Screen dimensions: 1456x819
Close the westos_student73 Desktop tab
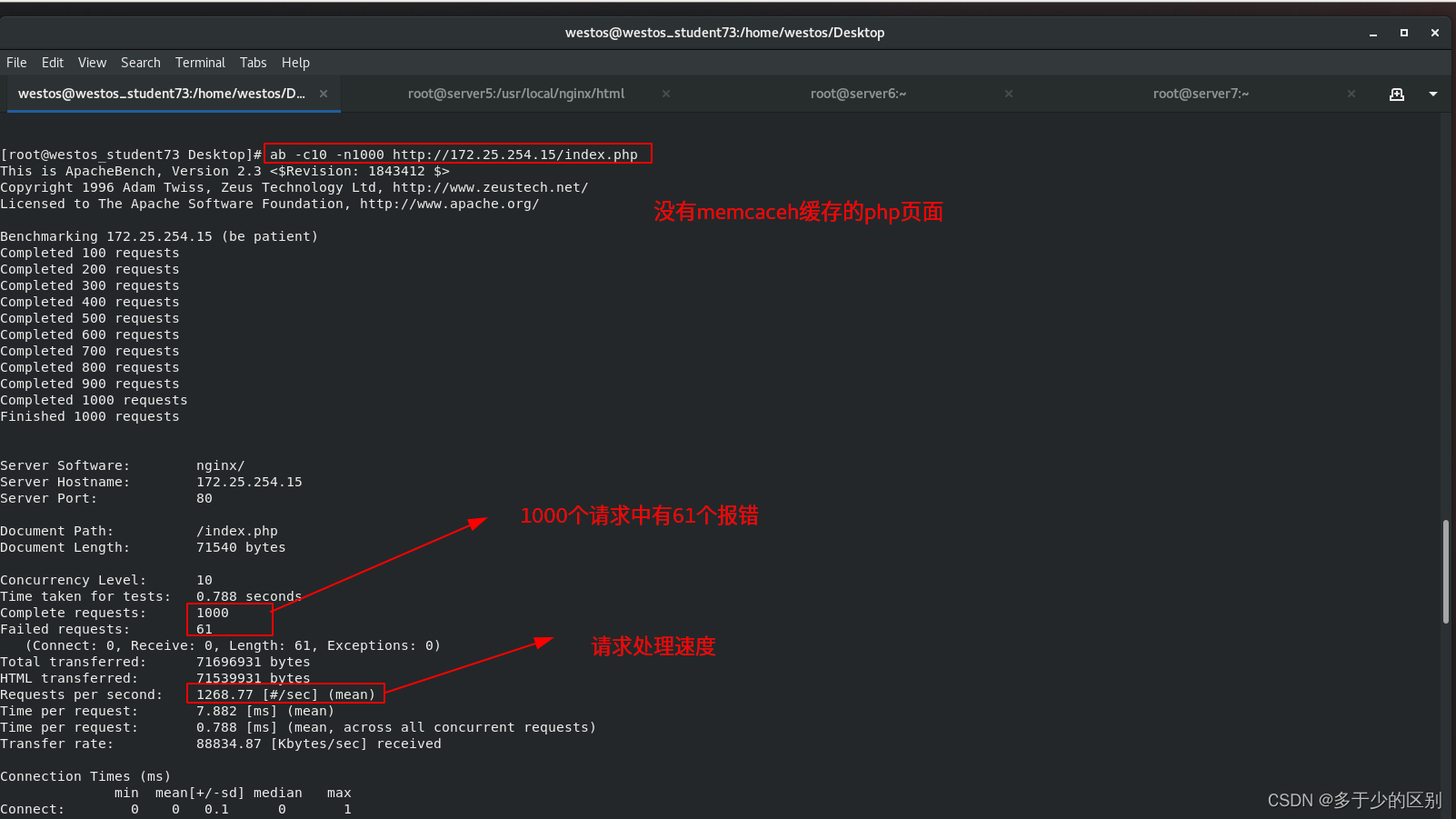(x=324, y=94)
